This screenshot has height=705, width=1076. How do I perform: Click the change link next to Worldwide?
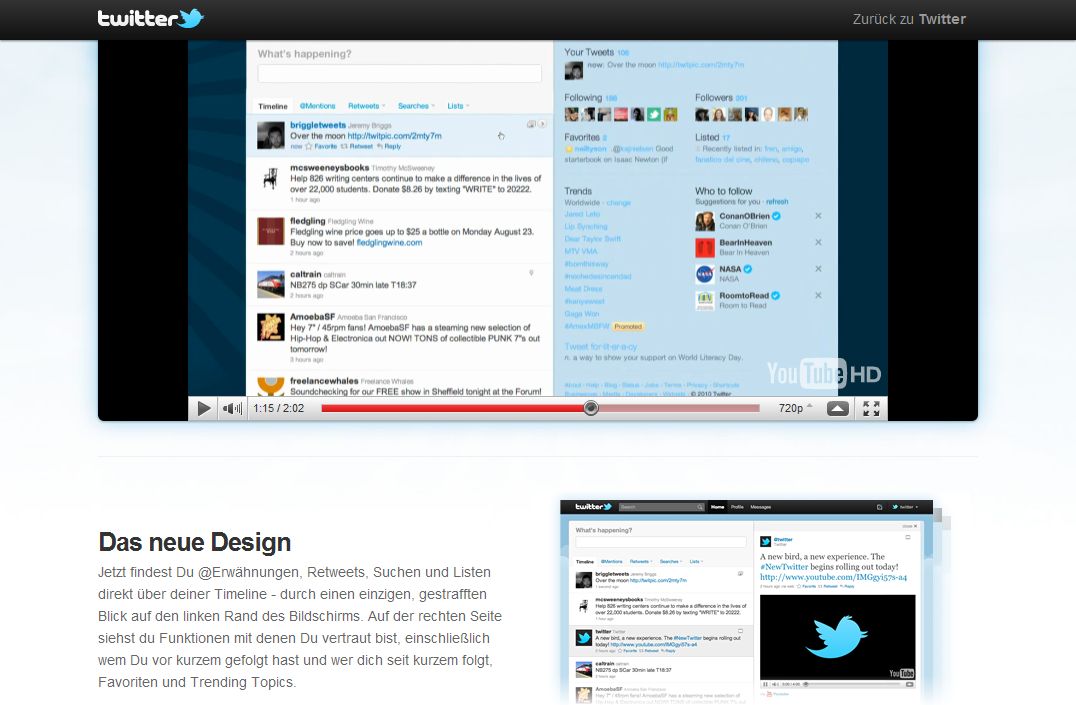point(618,203)
